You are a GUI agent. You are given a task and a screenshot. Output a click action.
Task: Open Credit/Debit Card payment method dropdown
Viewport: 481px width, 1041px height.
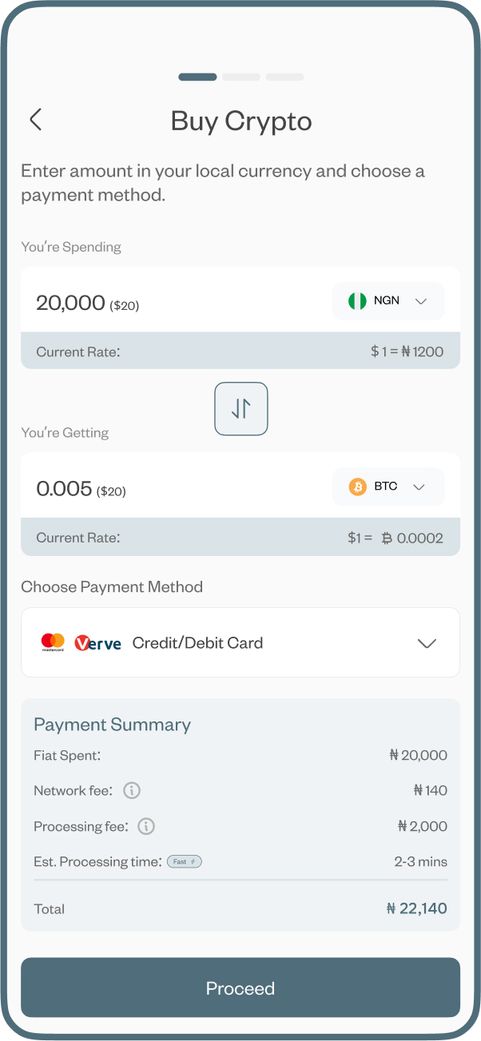pos(240,643)
